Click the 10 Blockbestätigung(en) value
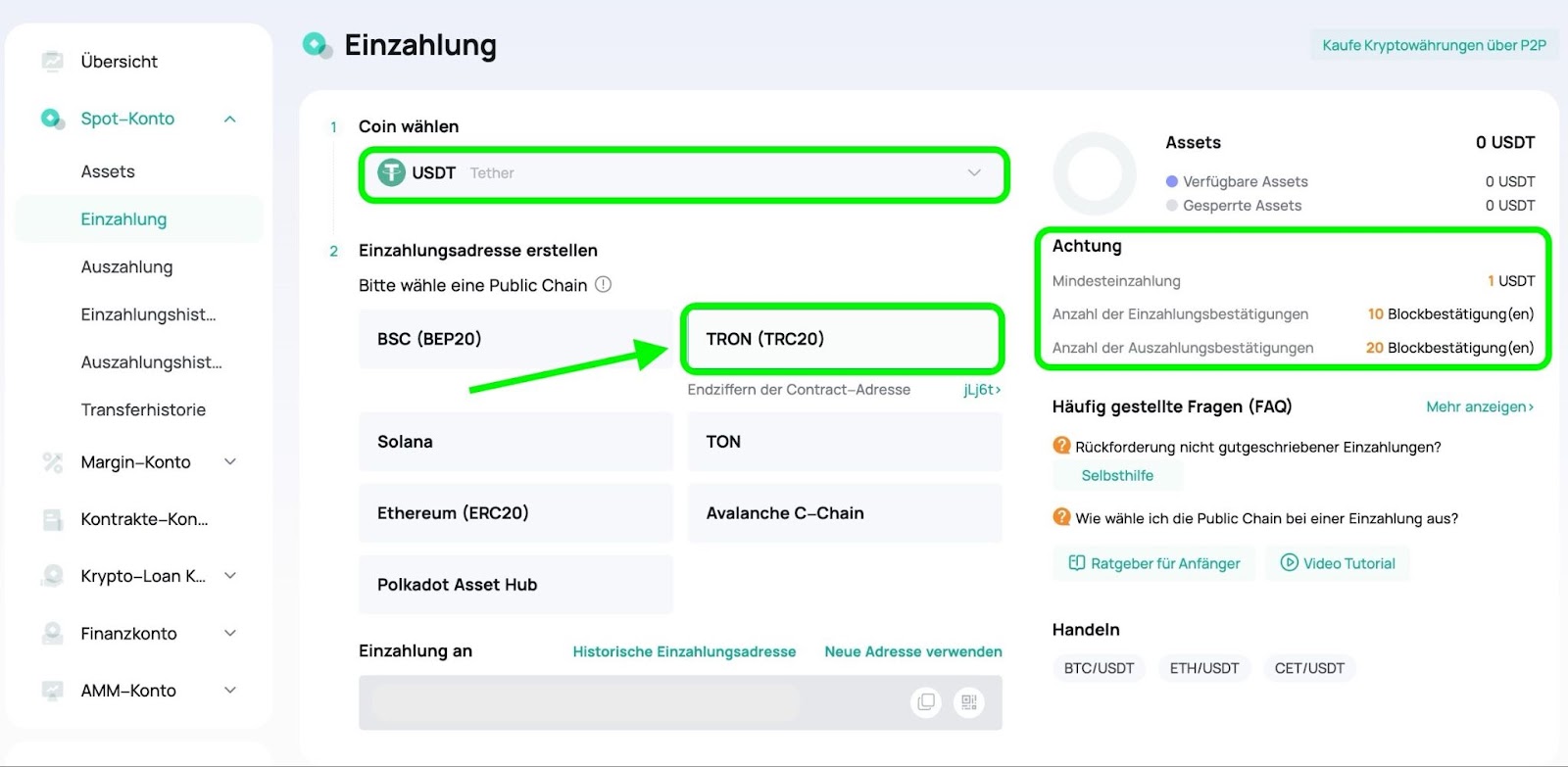 tap(1451, 314)
